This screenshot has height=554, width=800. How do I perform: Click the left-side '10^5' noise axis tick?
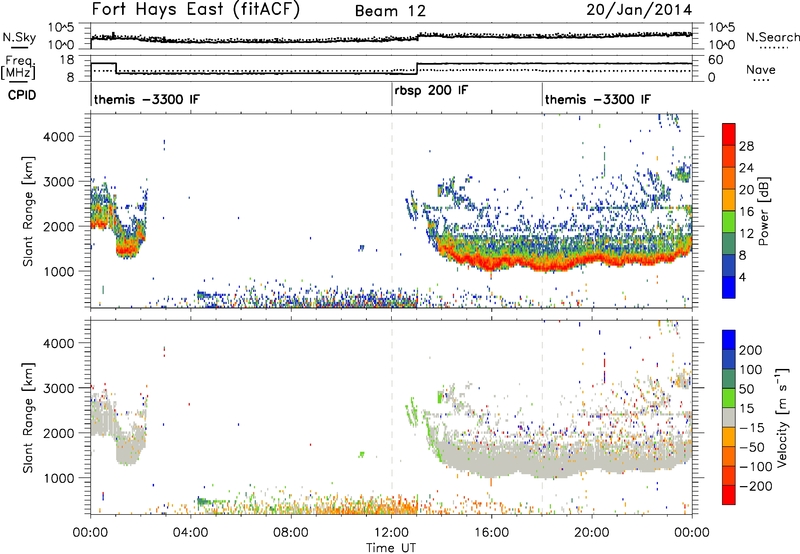point(61,28)
